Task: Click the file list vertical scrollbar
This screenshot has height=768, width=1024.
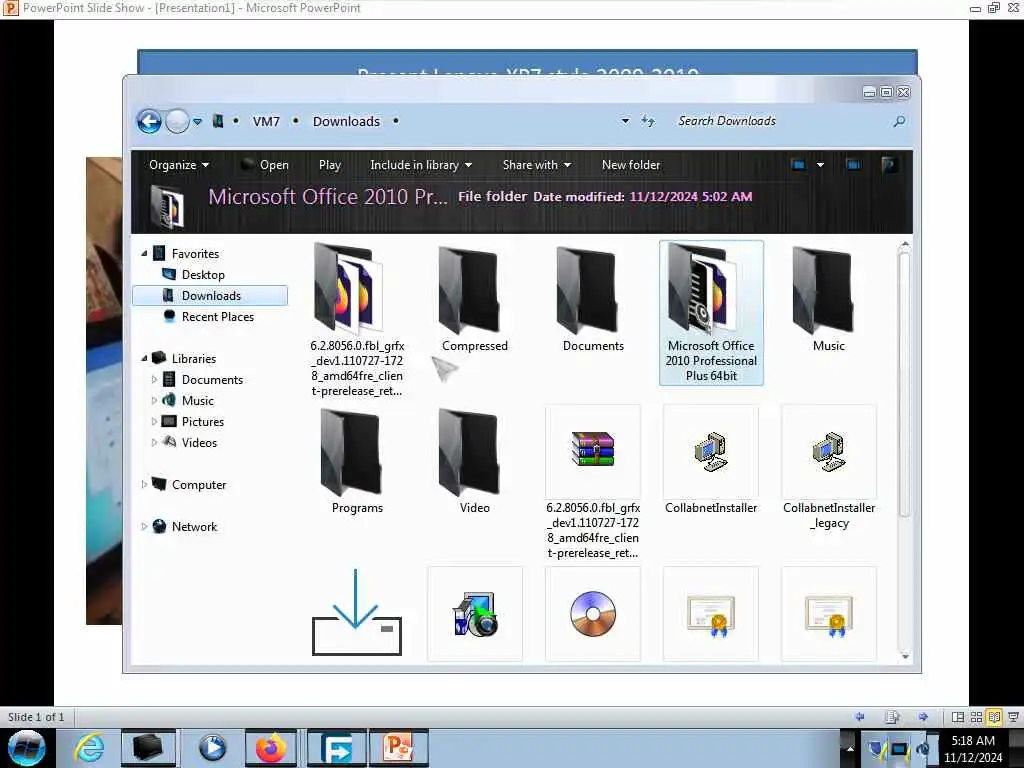Action: pyautogui.click(x=904, y=385)
